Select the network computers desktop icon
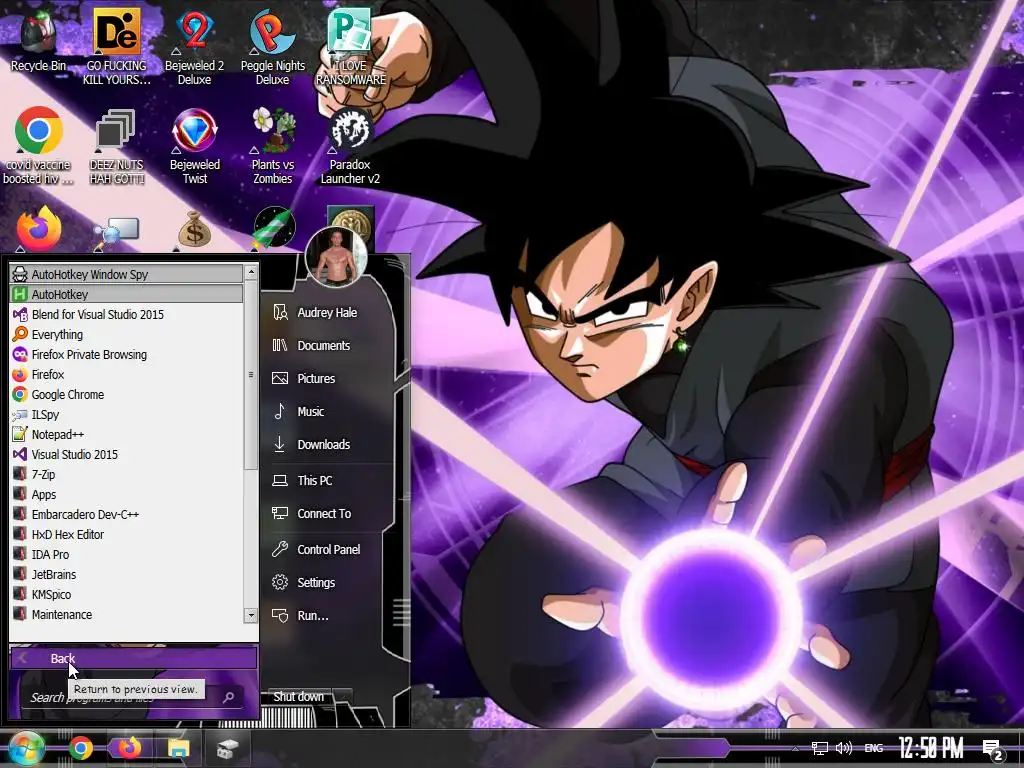The height and width of the screenshot is (768, 1024). 116,232
